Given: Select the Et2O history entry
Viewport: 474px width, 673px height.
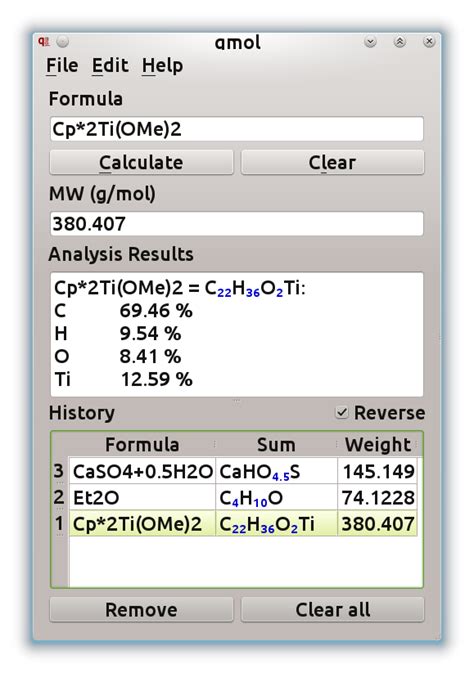Looking at the screenshot, I should pos(243,497).
